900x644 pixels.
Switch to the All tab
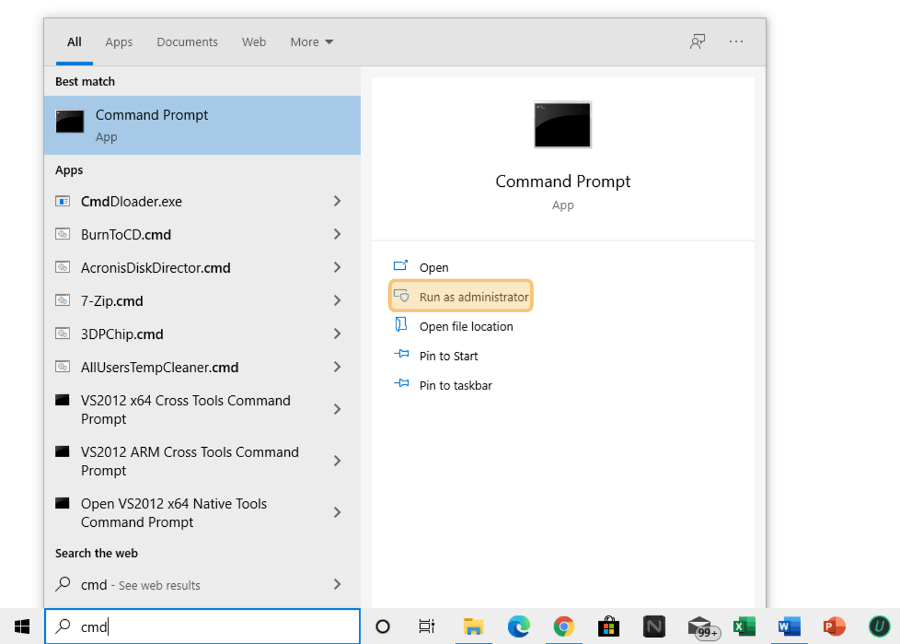click(74, 42)
